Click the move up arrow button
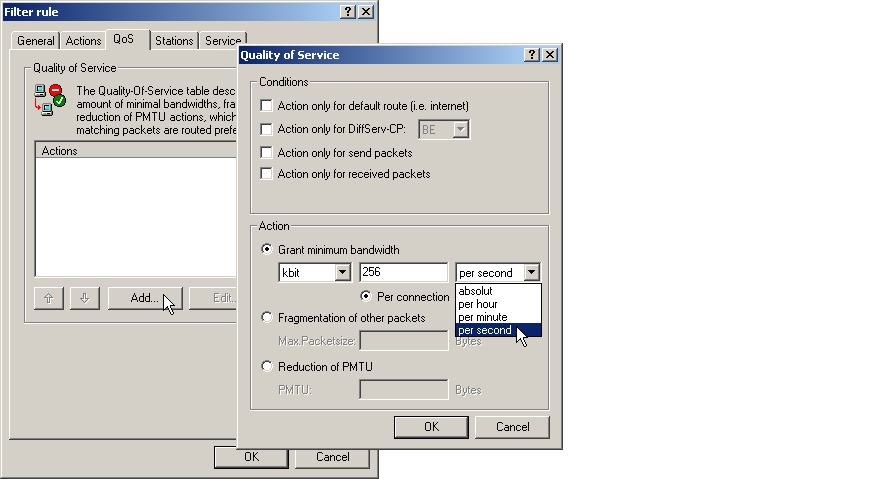The width and height of the screenshot is (869, 479). (48, 298)
